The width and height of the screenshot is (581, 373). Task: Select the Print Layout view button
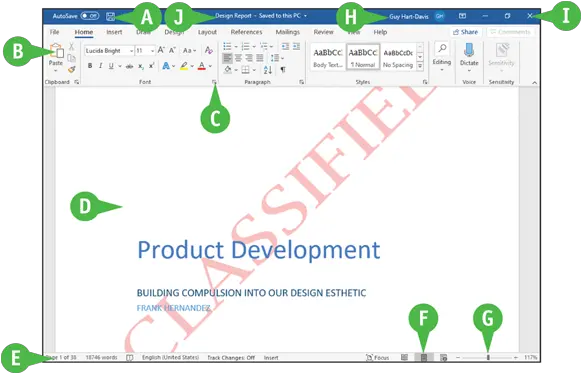[x=424, y=357]
